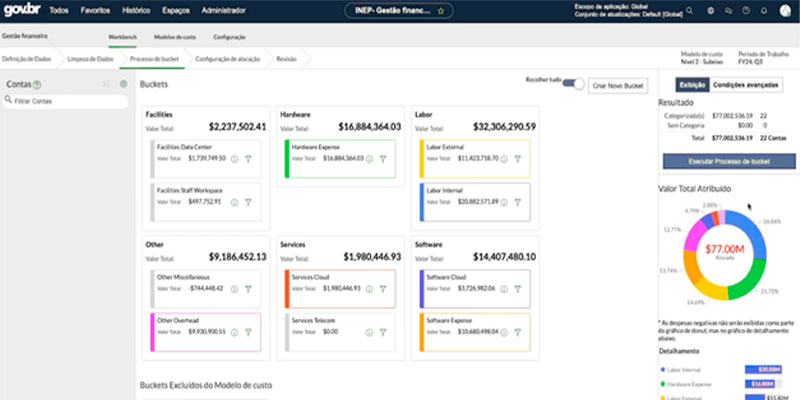The width and height of the screenshot is (800, 400).
Task: Select the Exibição view button
Action: click(692, 85)
